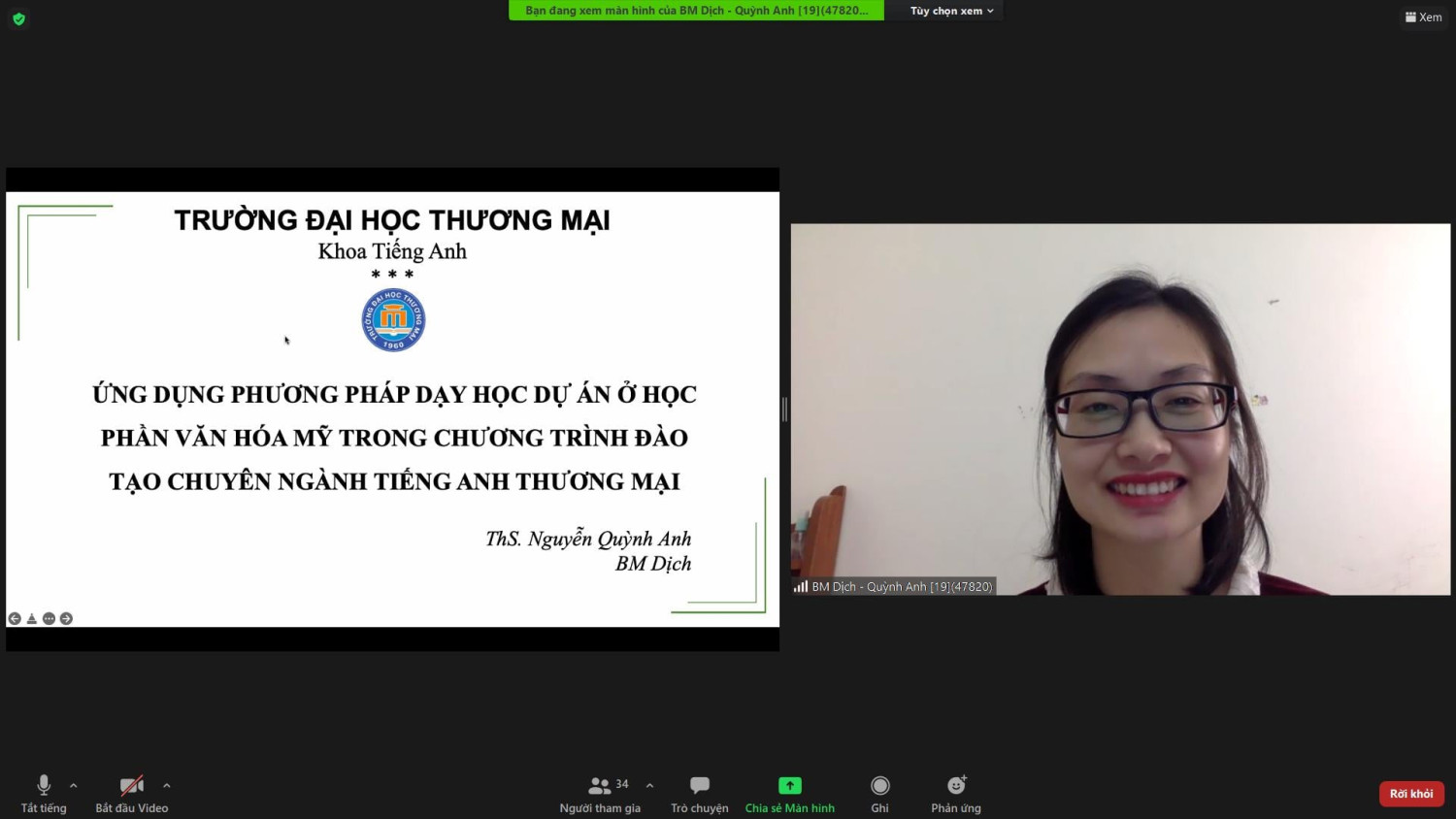Viewport: 1456px width, 819px height.
Task: Open the Xem view layout menu
Action: (1423, 17)
